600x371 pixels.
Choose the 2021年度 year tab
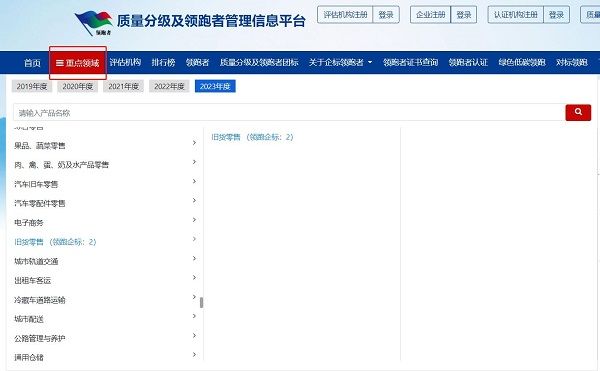(123, 86)
